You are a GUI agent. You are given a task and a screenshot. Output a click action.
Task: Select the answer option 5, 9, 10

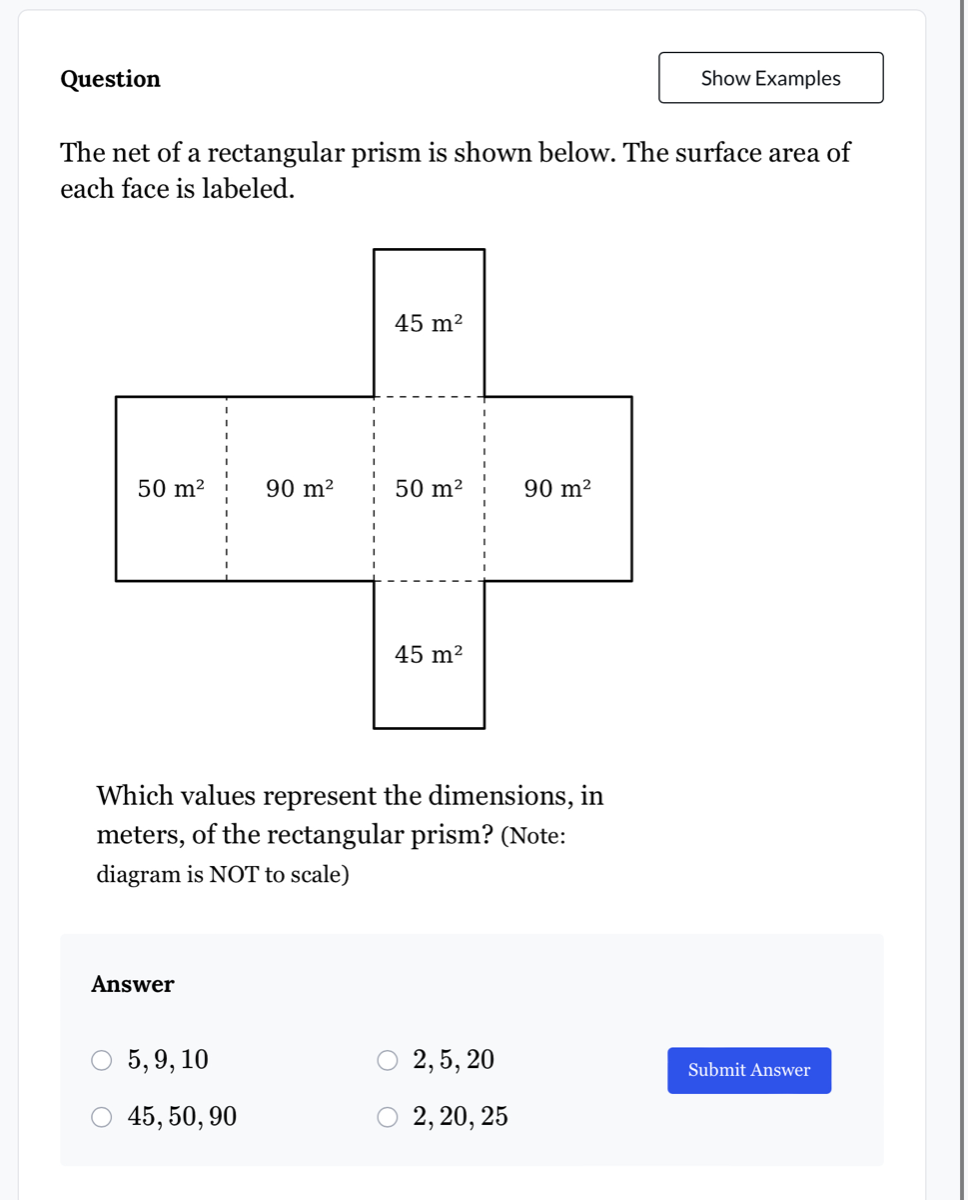click(101, 1060)
